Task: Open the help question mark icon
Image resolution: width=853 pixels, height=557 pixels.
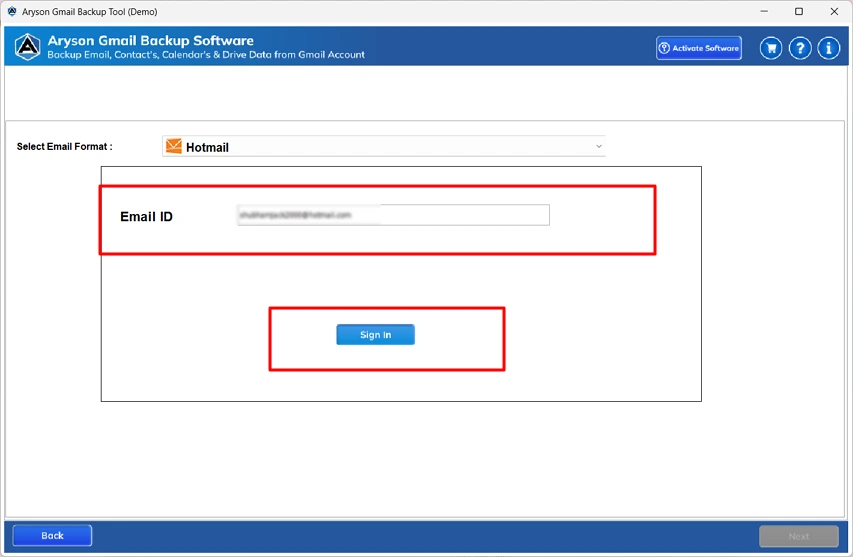Action: pos(800,48)
